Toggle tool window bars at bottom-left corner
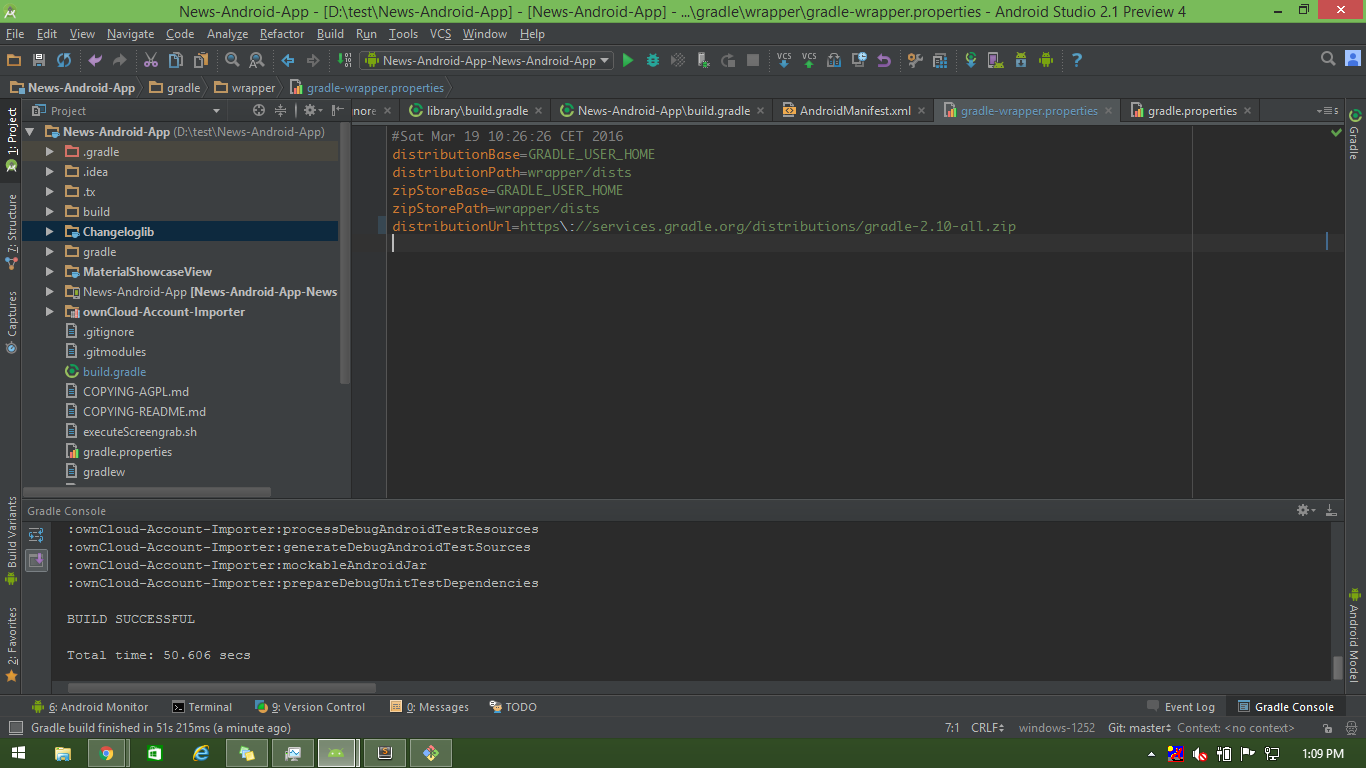The height and width of the screenshot is (768, 1366). [x=15, y=729]
